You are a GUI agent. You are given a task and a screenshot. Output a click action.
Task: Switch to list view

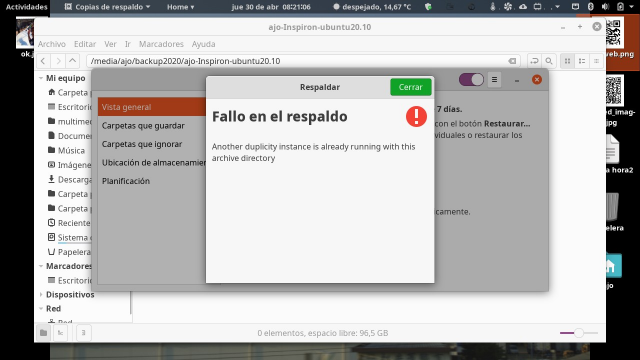pyautogui.click(x=582, y=61)
